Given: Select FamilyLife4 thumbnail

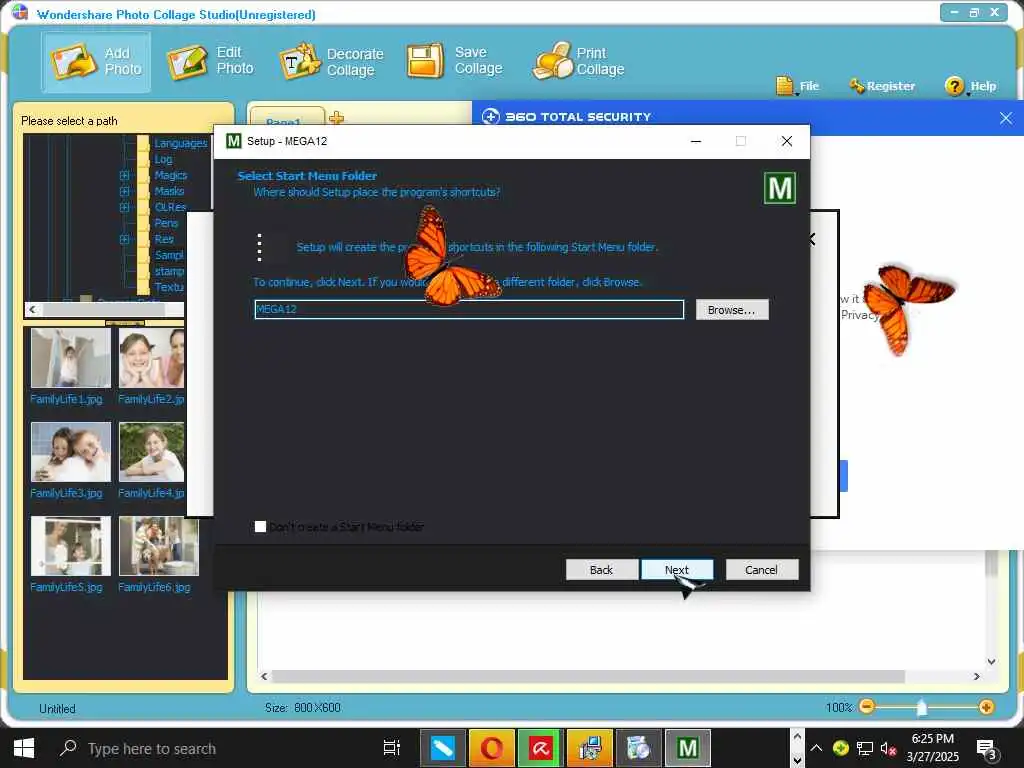Looking at the screenshot, I should [x=152, y=452].
